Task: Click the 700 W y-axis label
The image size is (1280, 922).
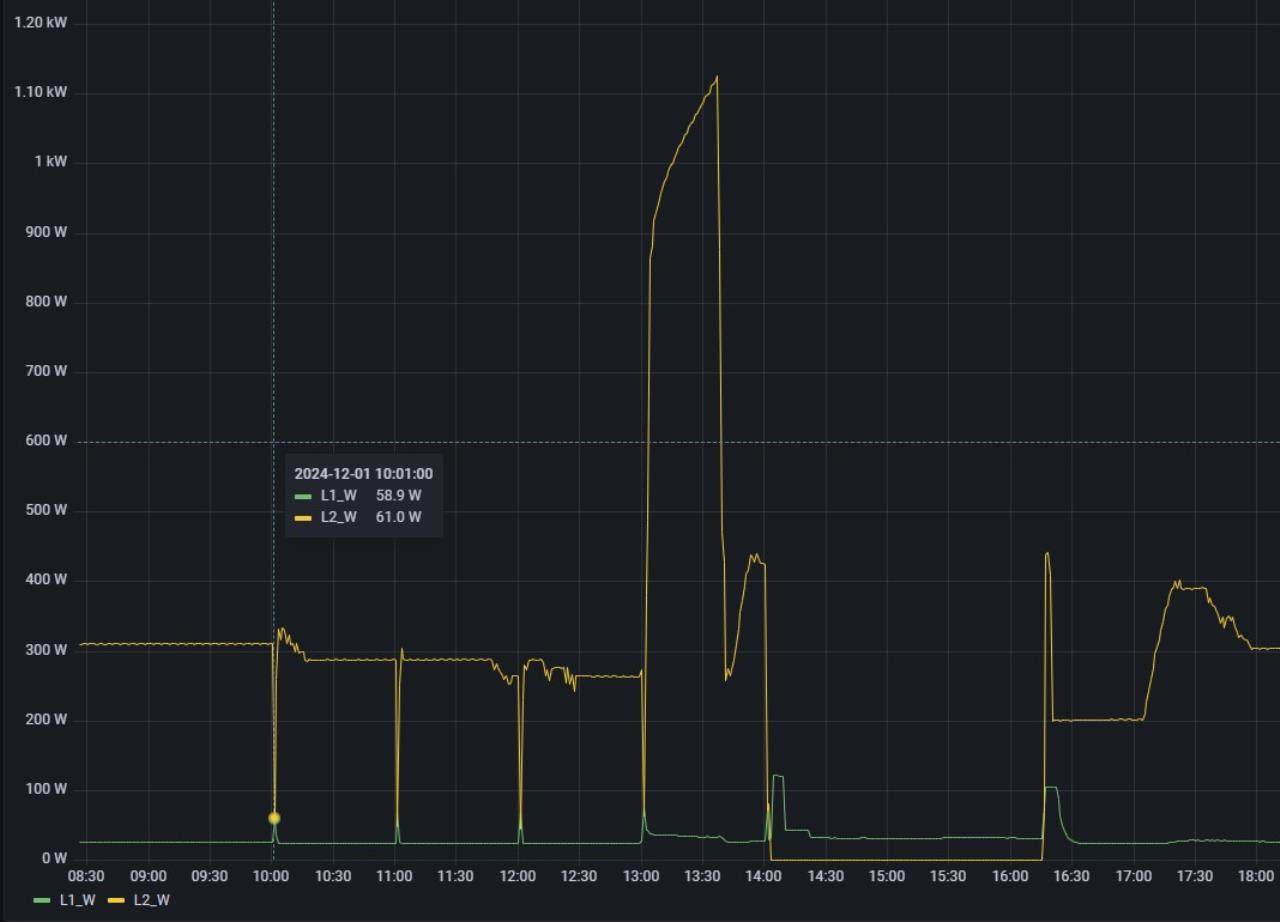Action: pyautogui.click(x=47, y=371)
